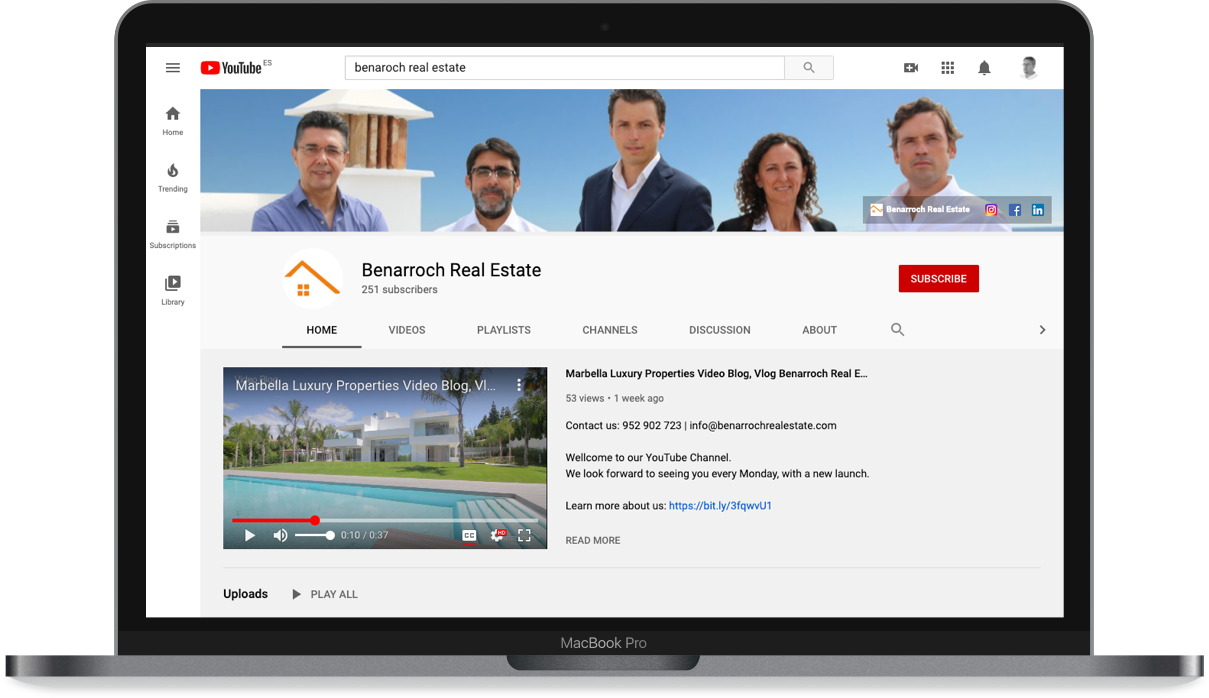Select the HOME channel tab
This screenshot has height=698, width=1209.
(322, 330)
